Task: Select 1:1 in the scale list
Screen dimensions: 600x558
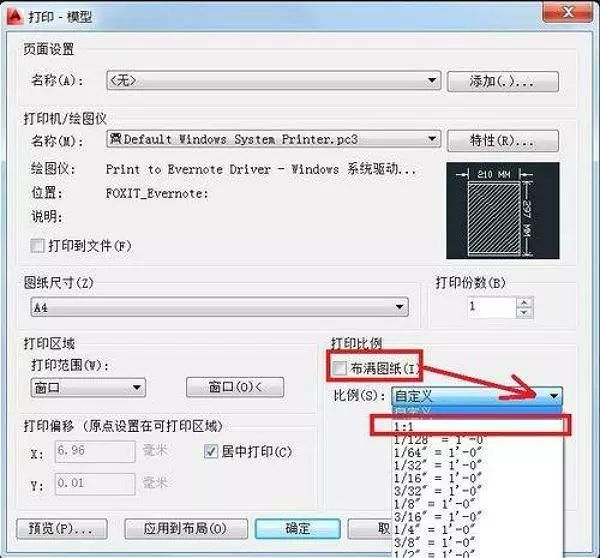Action: [470, 426]
